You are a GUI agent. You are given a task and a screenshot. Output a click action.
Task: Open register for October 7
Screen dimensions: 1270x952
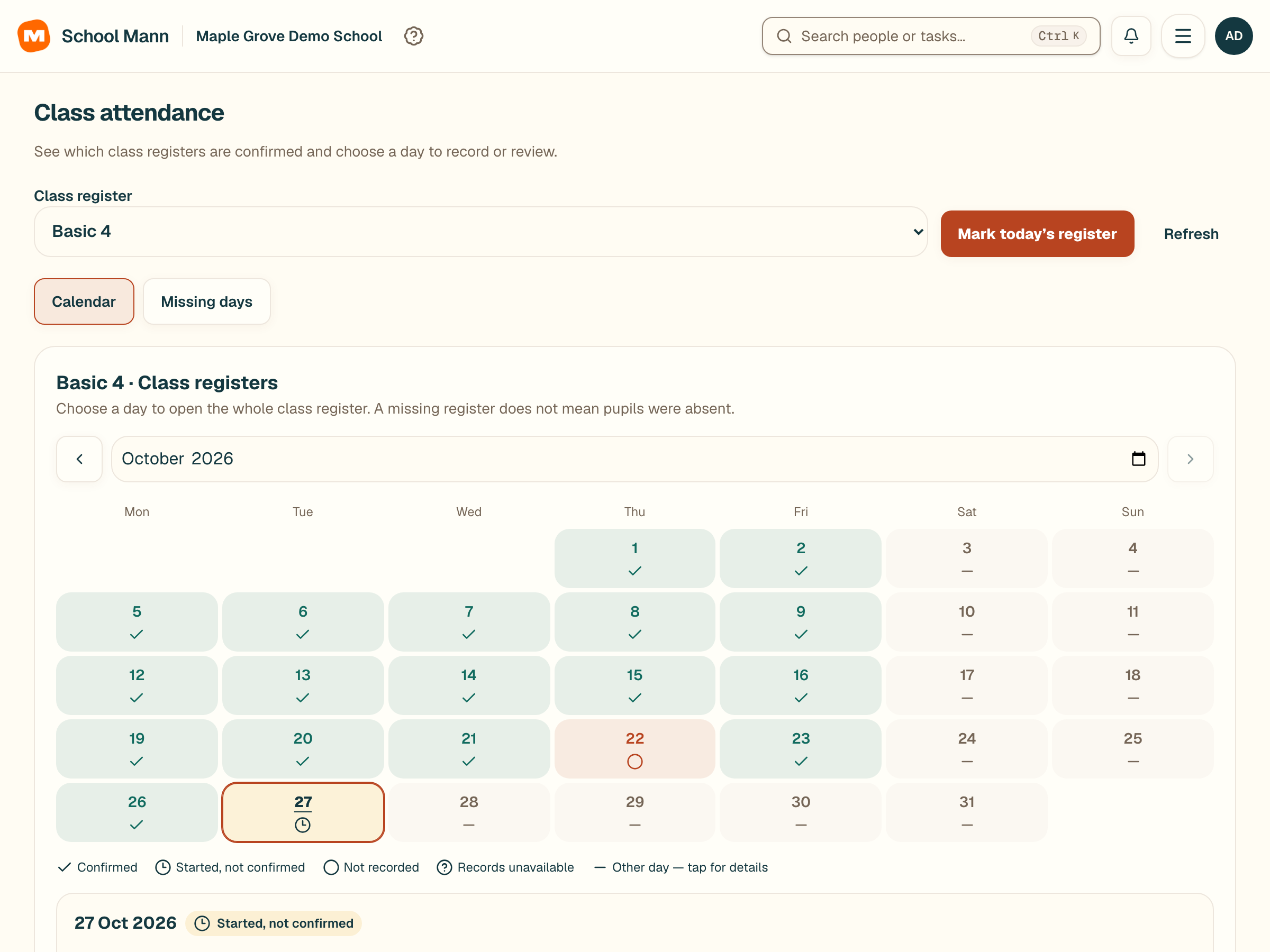[469, 622]
